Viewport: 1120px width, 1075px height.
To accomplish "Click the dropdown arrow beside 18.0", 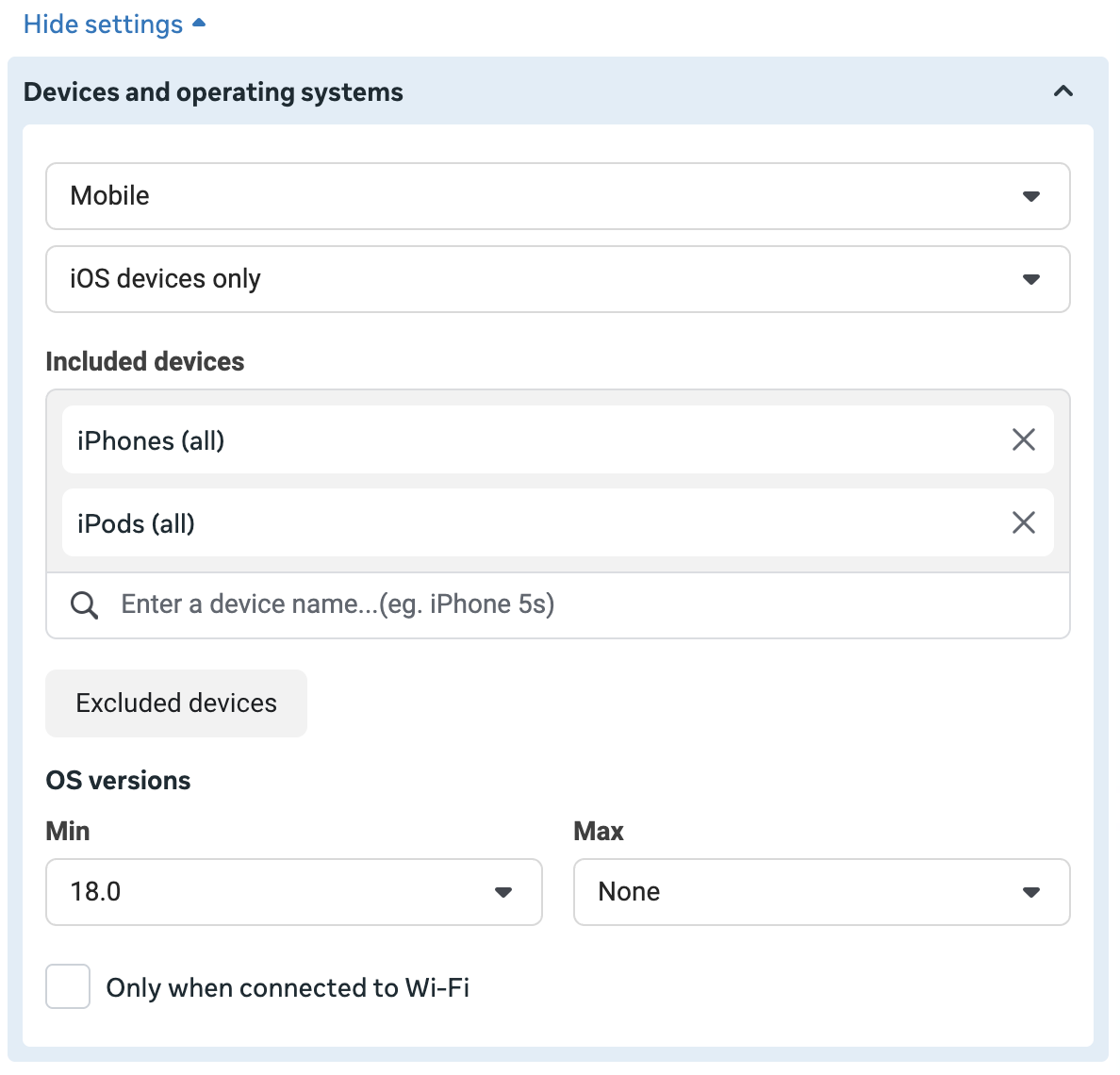I will tap(505, 892).
